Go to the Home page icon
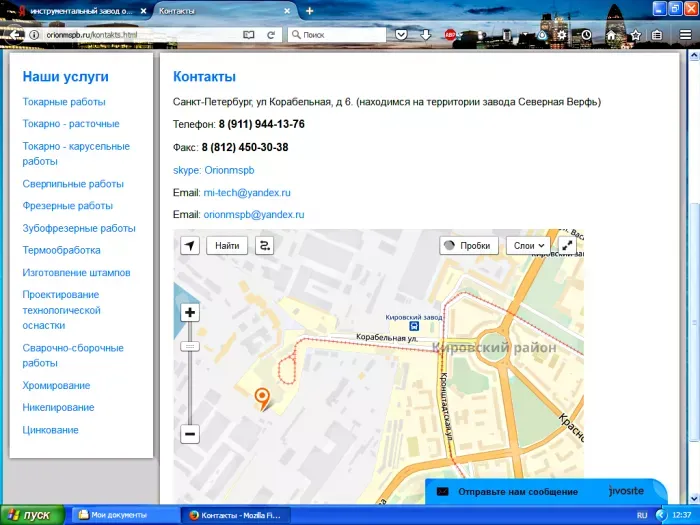Viewport: 700px width, 525px height. click(x=611, y=35)
